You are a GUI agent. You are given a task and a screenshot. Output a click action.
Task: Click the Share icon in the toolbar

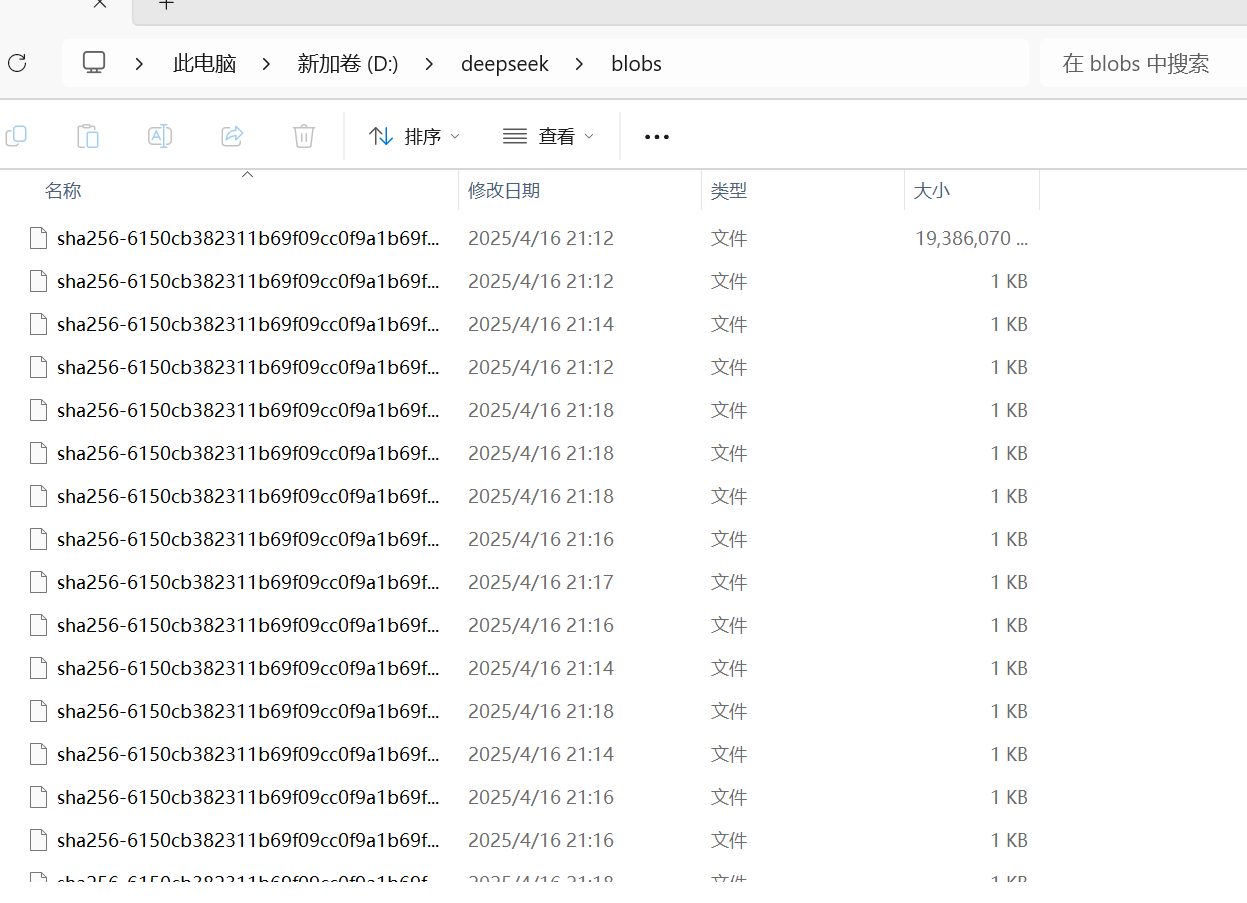pyautogui.click(x=232, y=136)
